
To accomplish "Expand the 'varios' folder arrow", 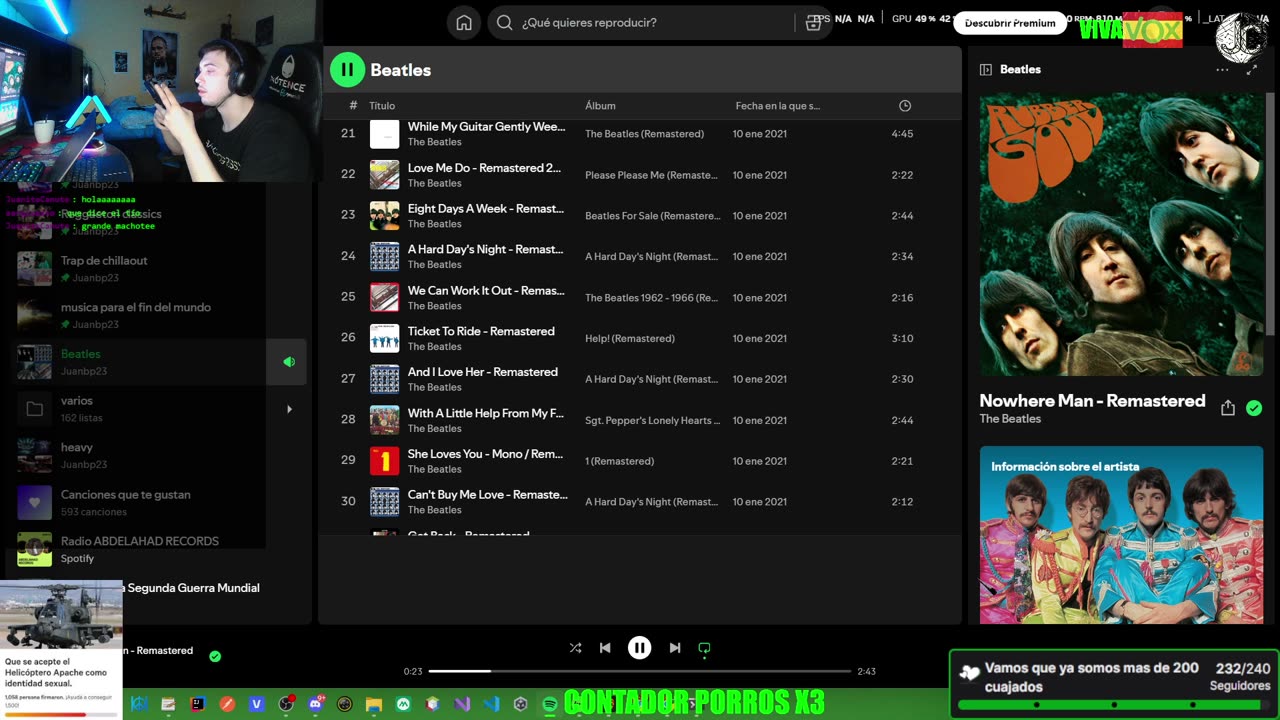I will click(289, 409).
